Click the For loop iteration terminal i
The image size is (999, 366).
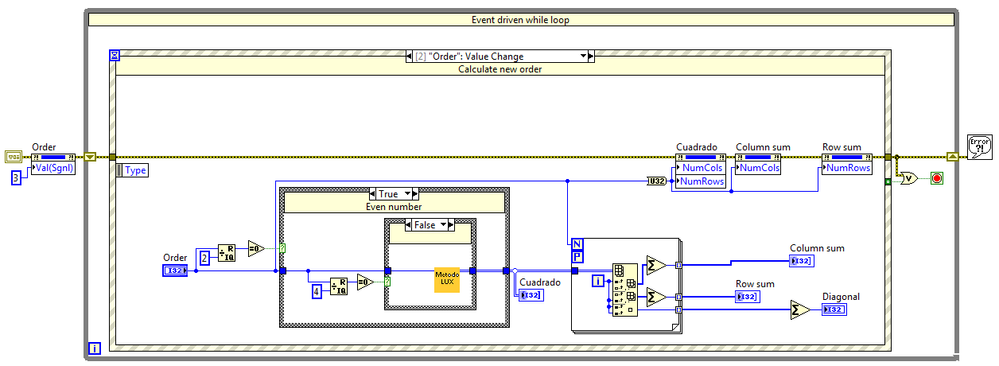[x=598, y=281]
